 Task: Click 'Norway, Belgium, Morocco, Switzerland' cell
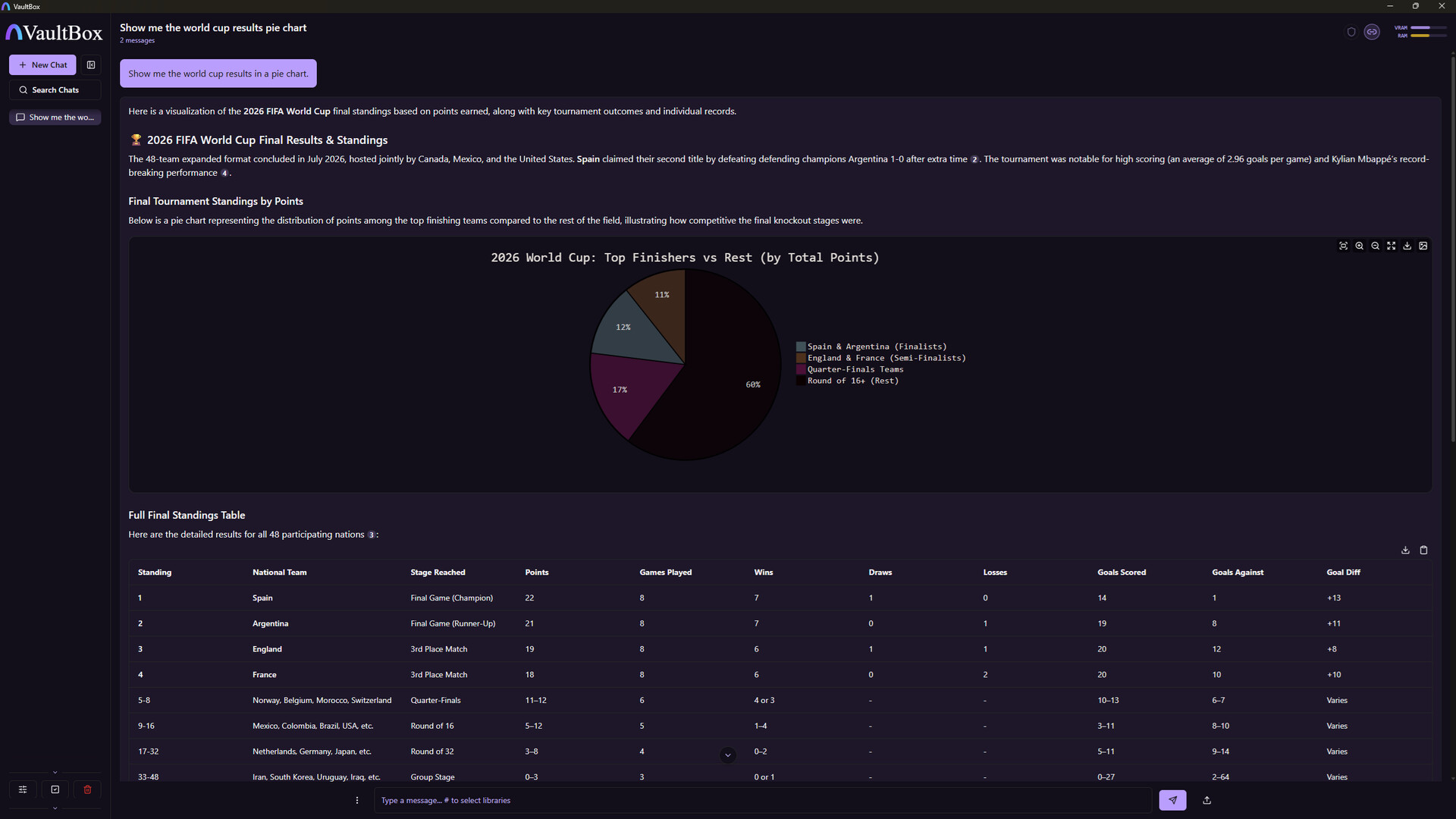pos(322,701)
